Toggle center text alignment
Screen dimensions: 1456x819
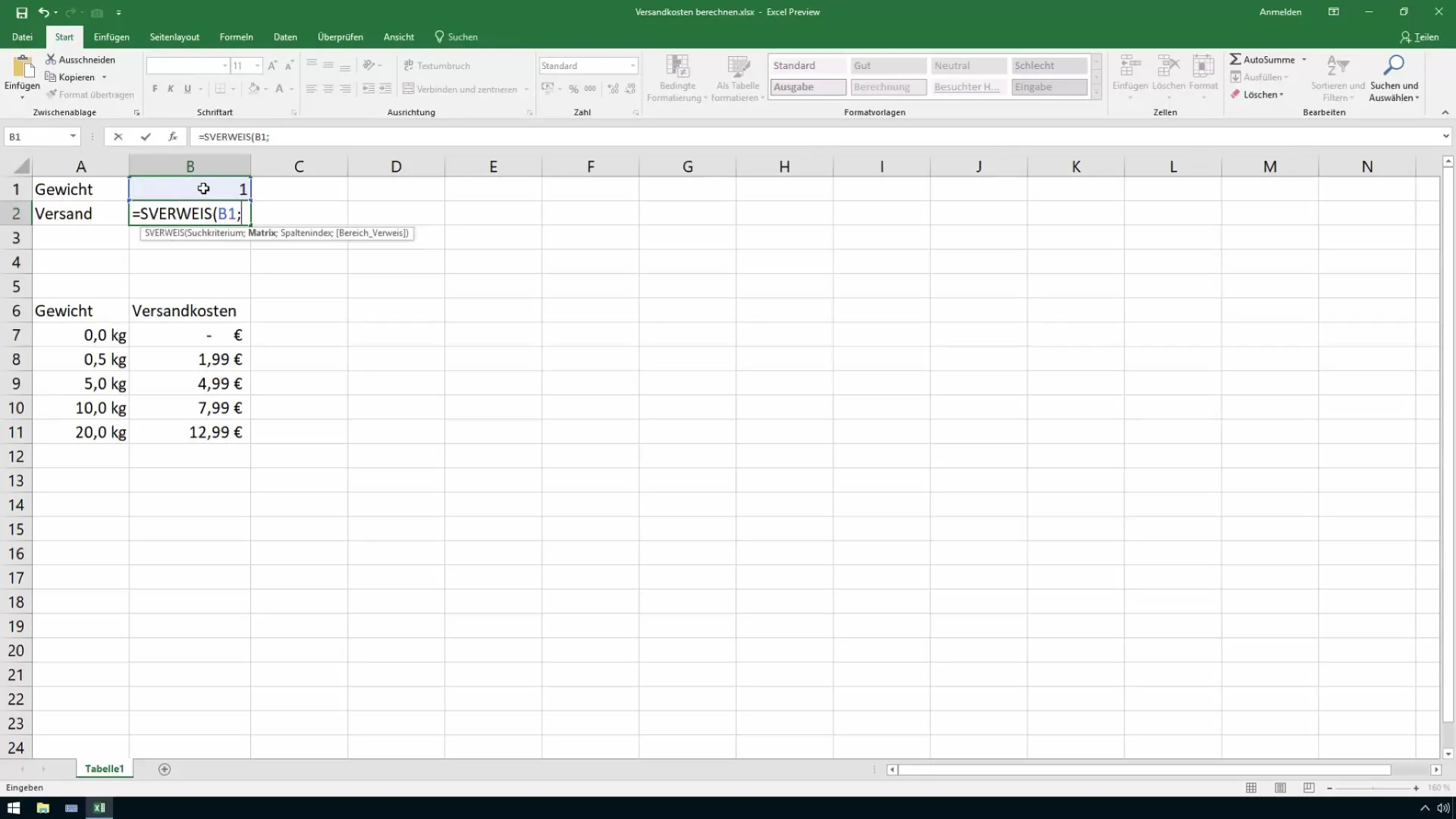click(328, 89)
